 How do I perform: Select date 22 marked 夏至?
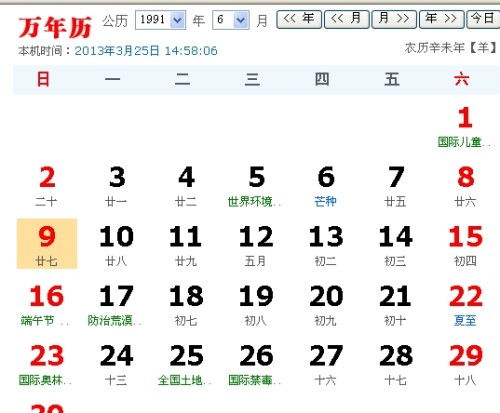(465, 305)
